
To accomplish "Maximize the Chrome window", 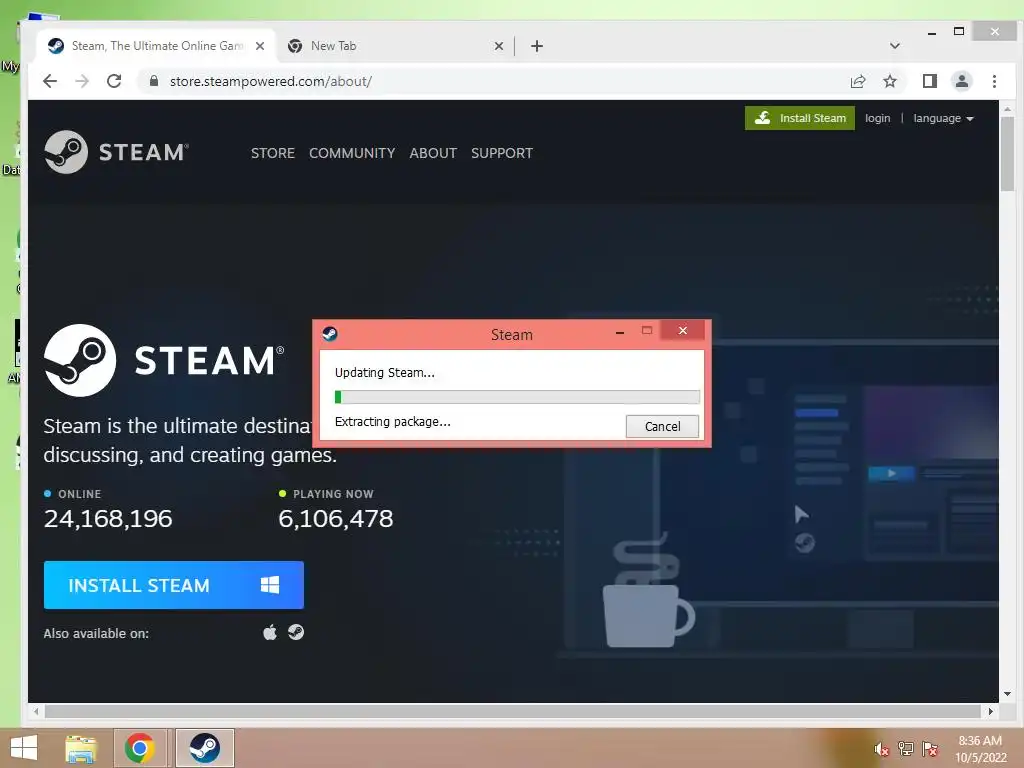I will tap(959, 31).
